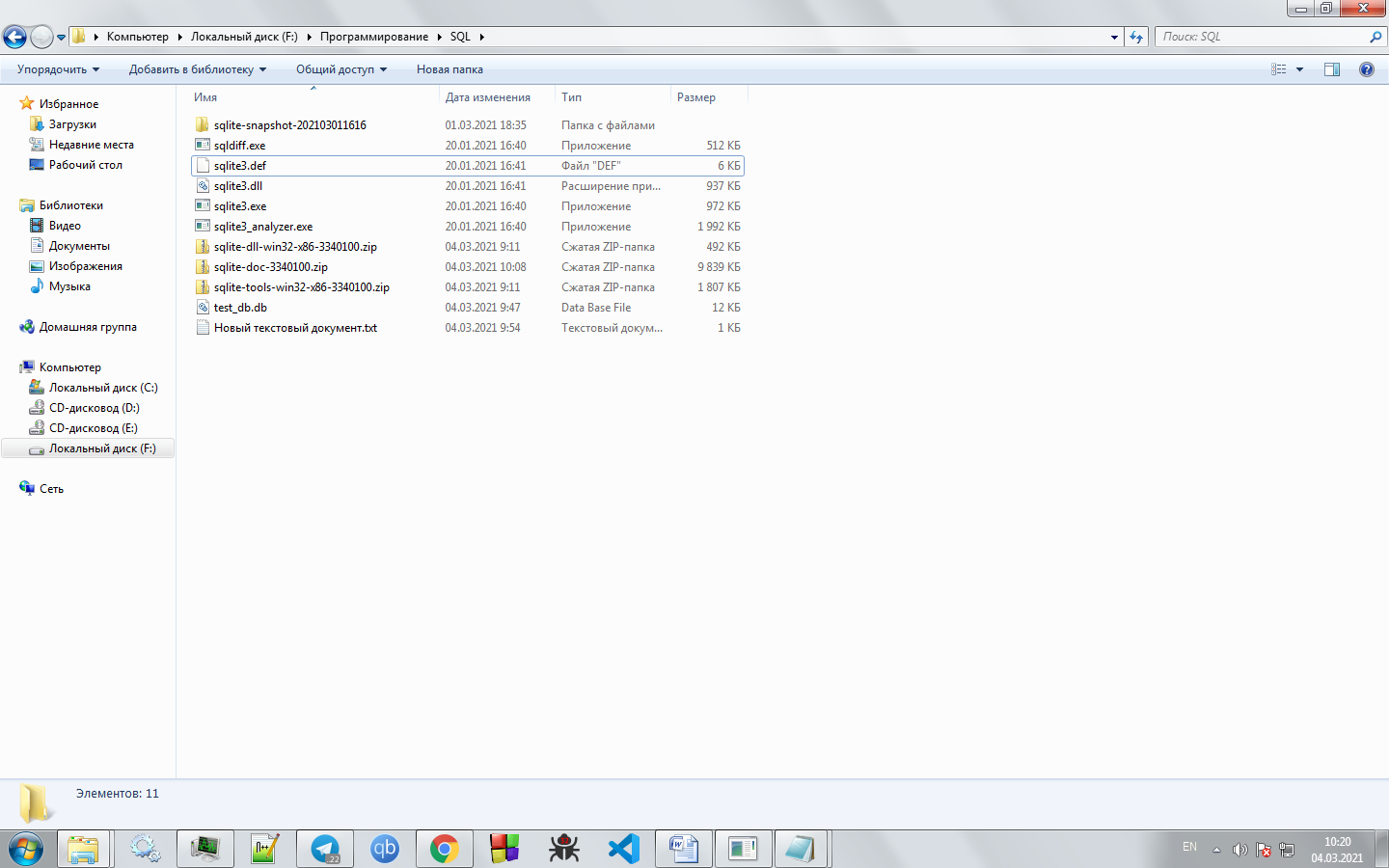The height and width of the screenshot is (868, 1389).
Task: Open Библиотеки in the navigation pane
Action: pyautogui.click(x=70, y=205)
